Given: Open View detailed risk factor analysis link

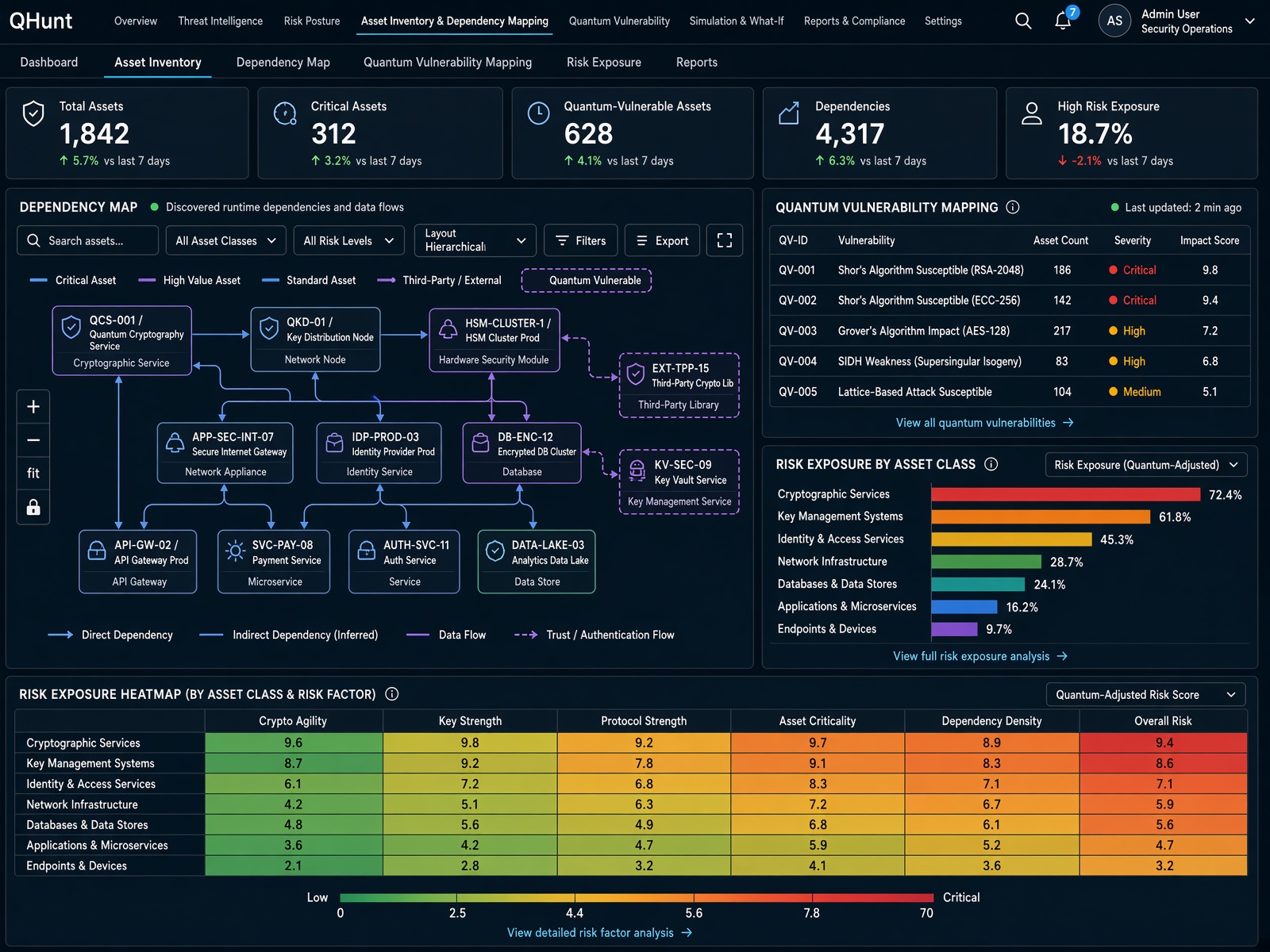Looking at the screenshot, I should 599,933.
